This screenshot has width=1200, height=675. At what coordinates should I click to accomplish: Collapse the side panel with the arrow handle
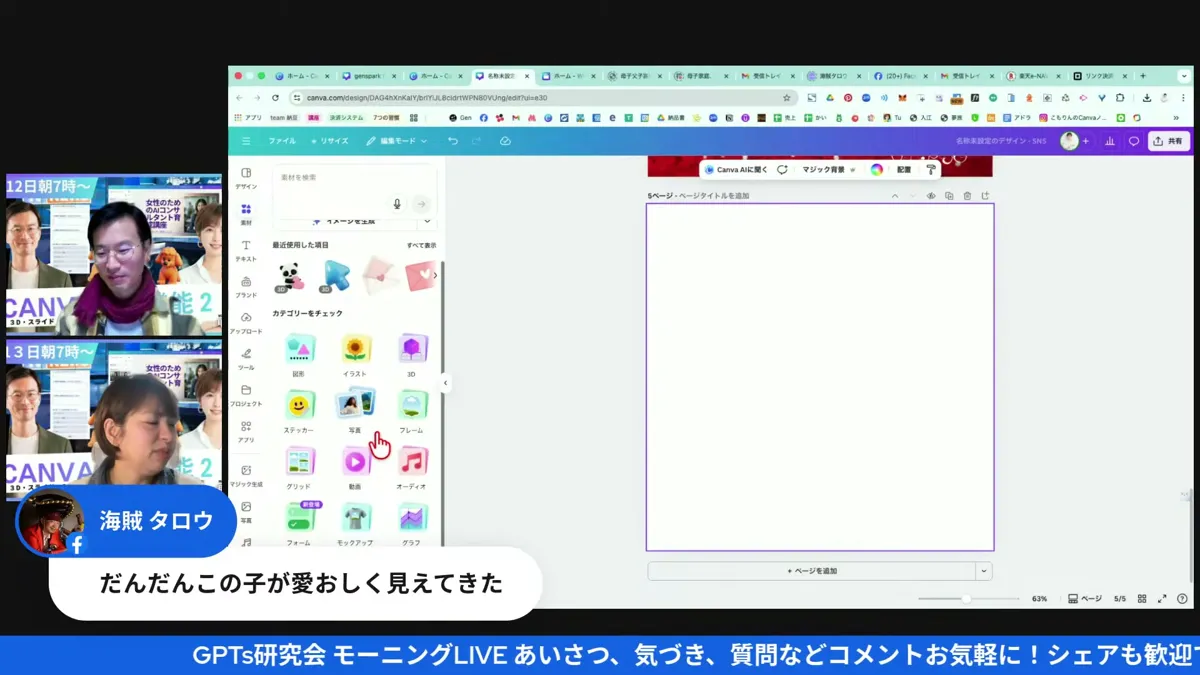(x=446, y=383)
